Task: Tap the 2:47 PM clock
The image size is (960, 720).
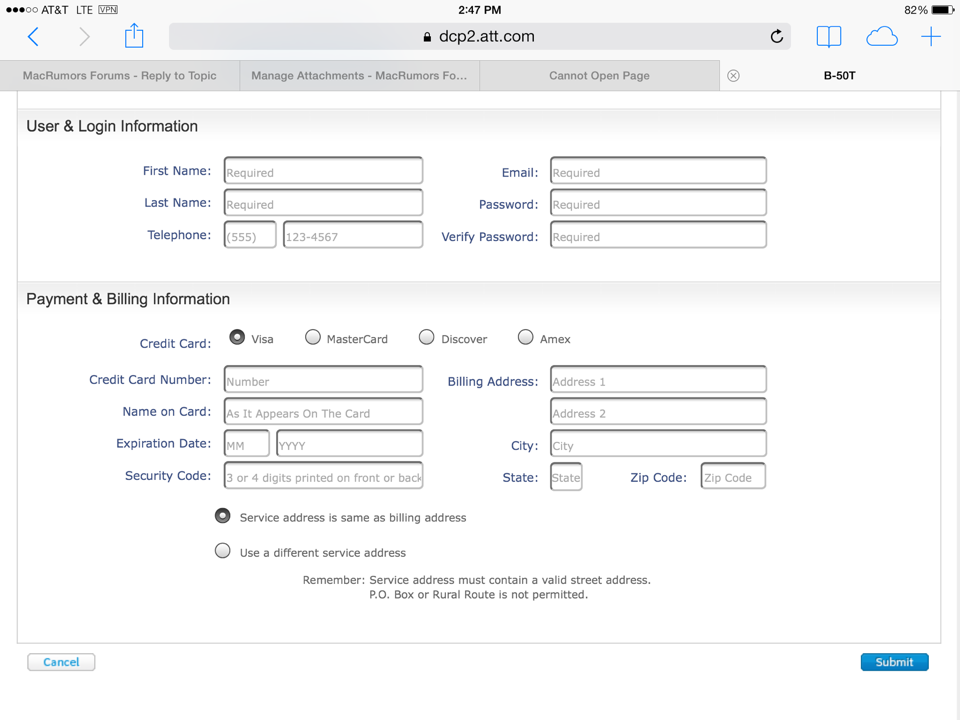Action: (479, 10)
